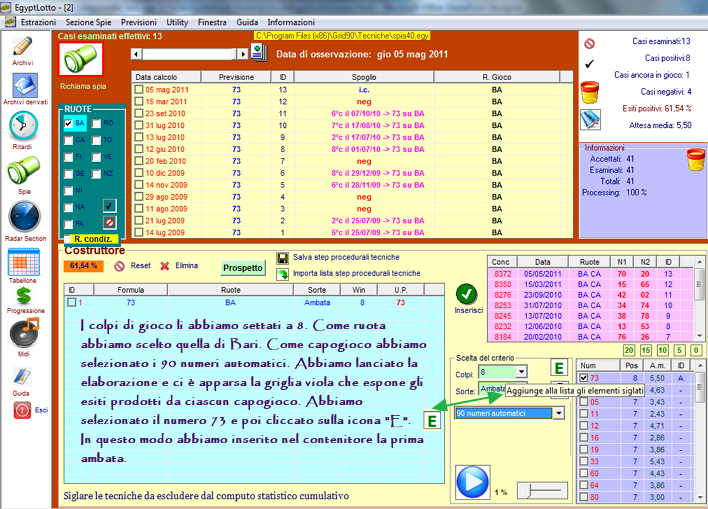Click the Spoglio column header

pyautogui.click(x=364, y=77)
